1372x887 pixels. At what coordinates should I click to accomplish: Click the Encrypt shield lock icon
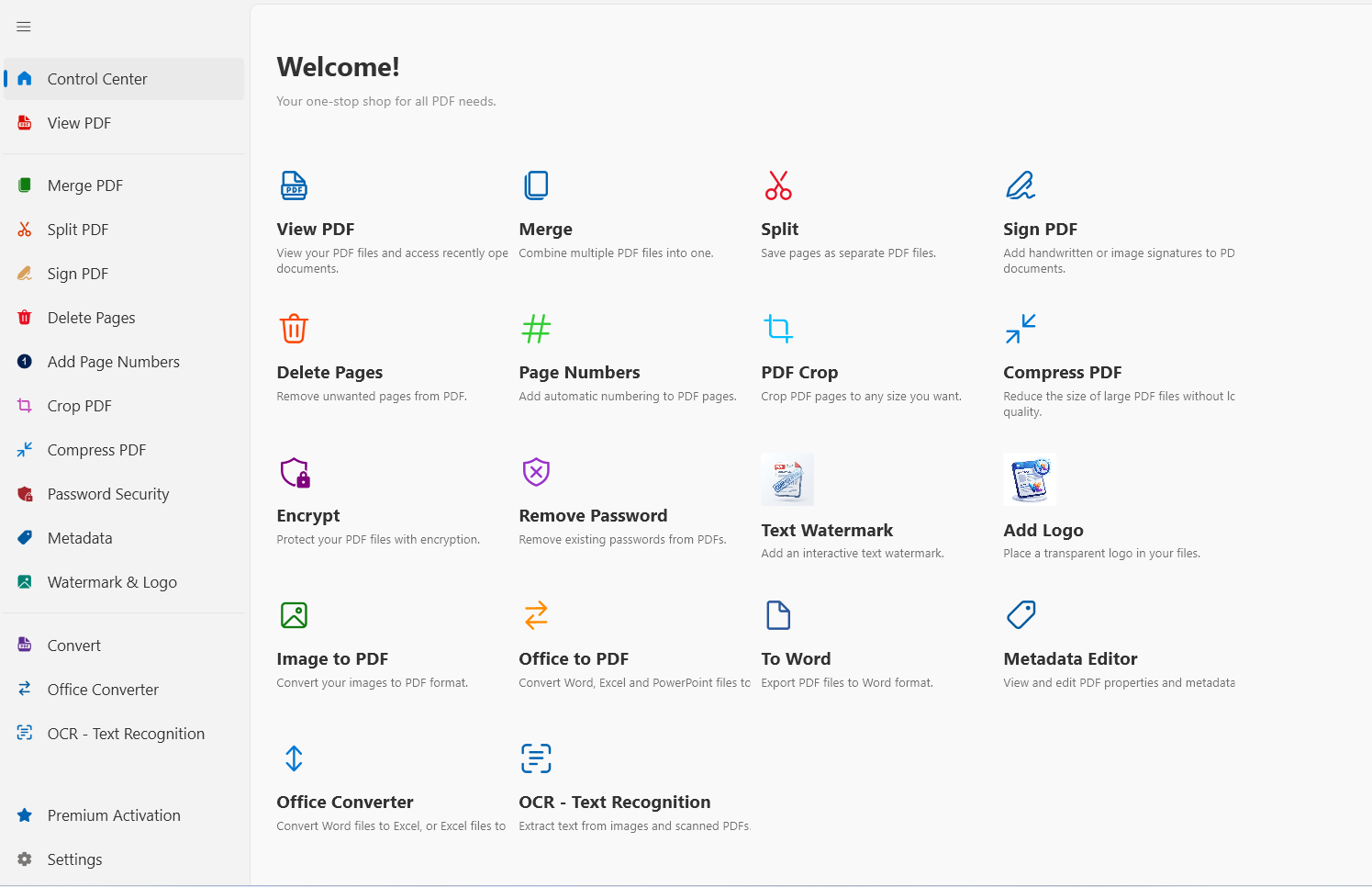[x=295, y=472]
